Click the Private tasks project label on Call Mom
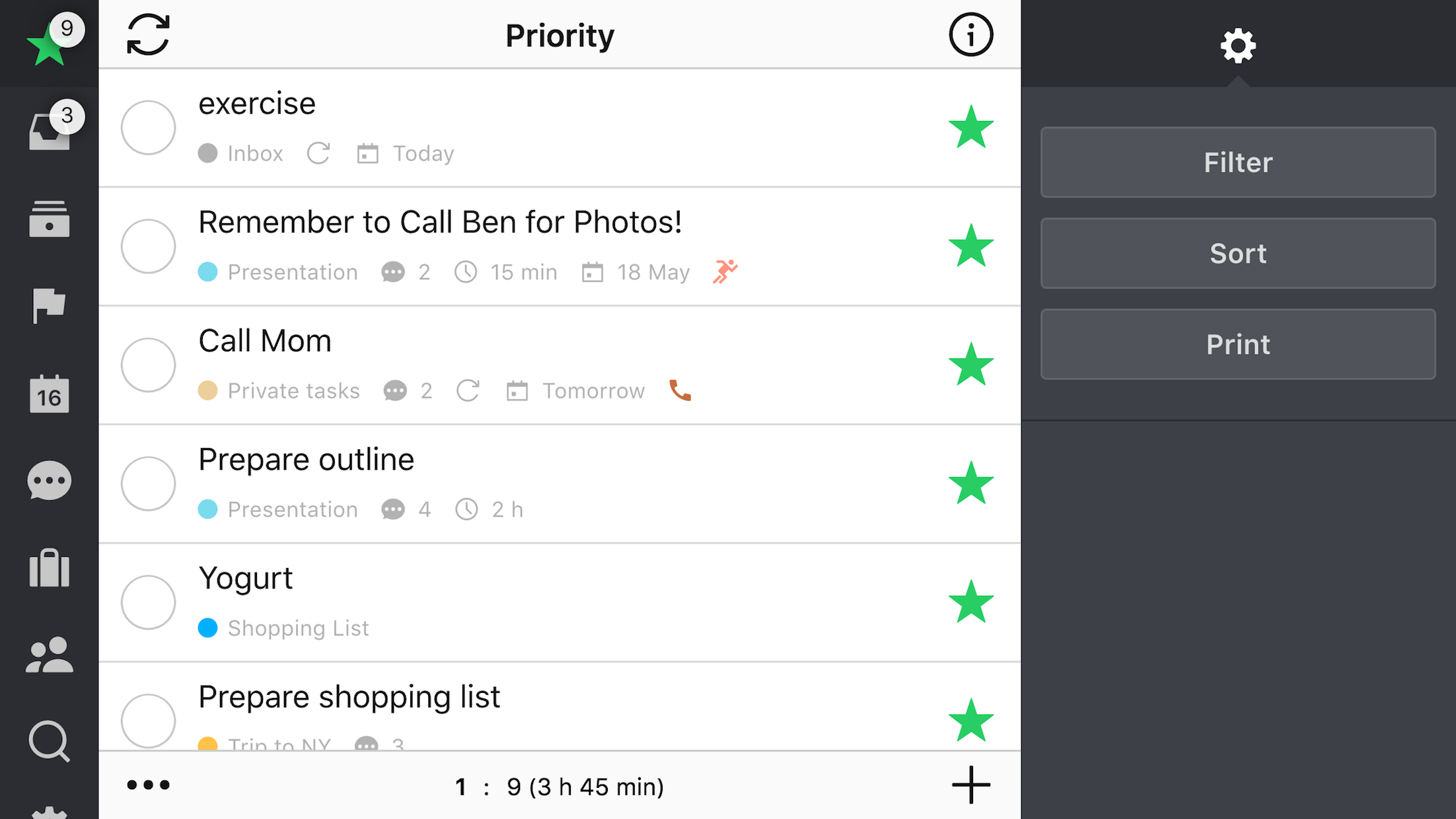 tap(279, 391)
